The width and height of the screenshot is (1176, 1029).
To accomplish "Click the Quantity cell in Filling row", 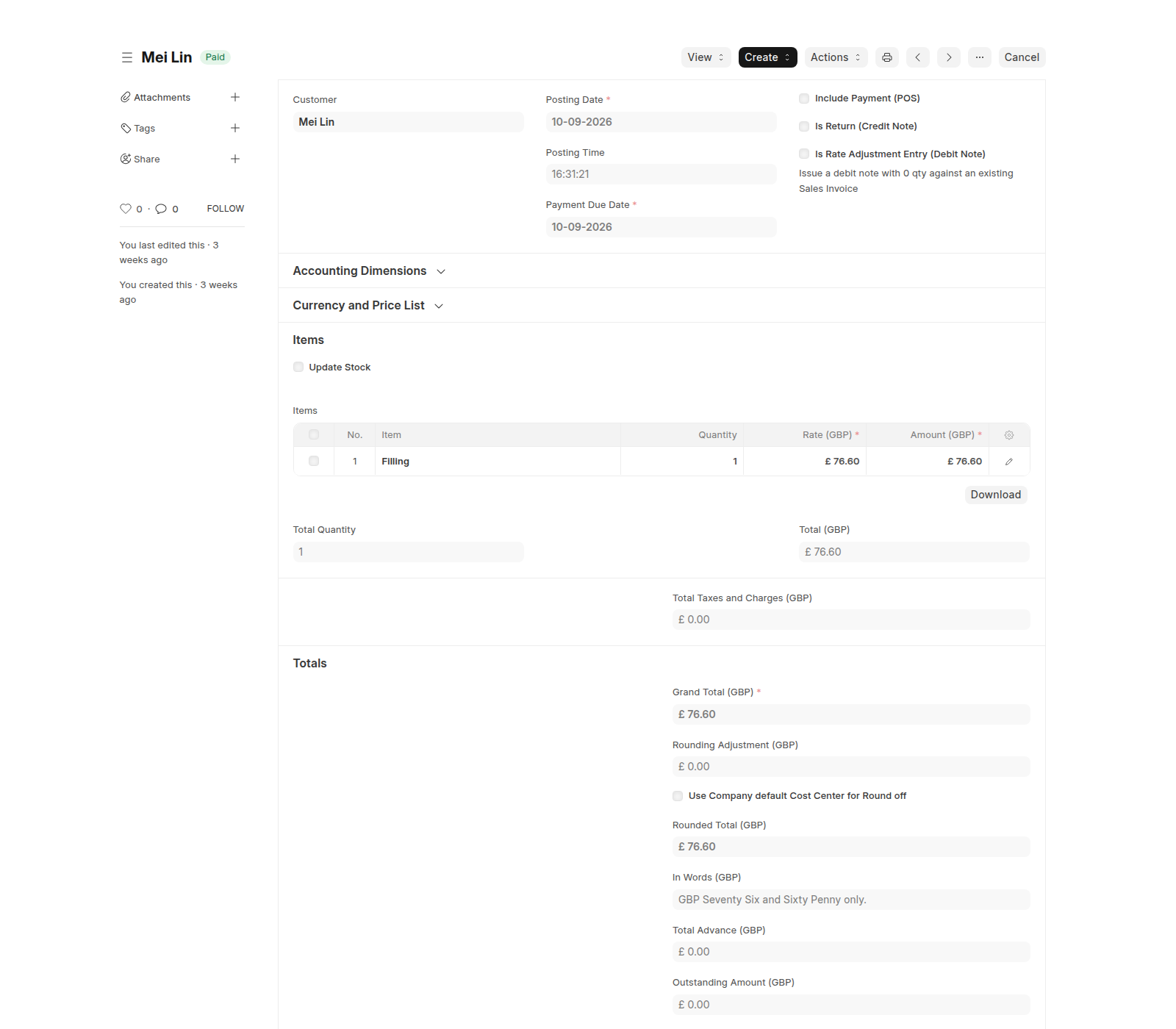I will pos(682,462).
